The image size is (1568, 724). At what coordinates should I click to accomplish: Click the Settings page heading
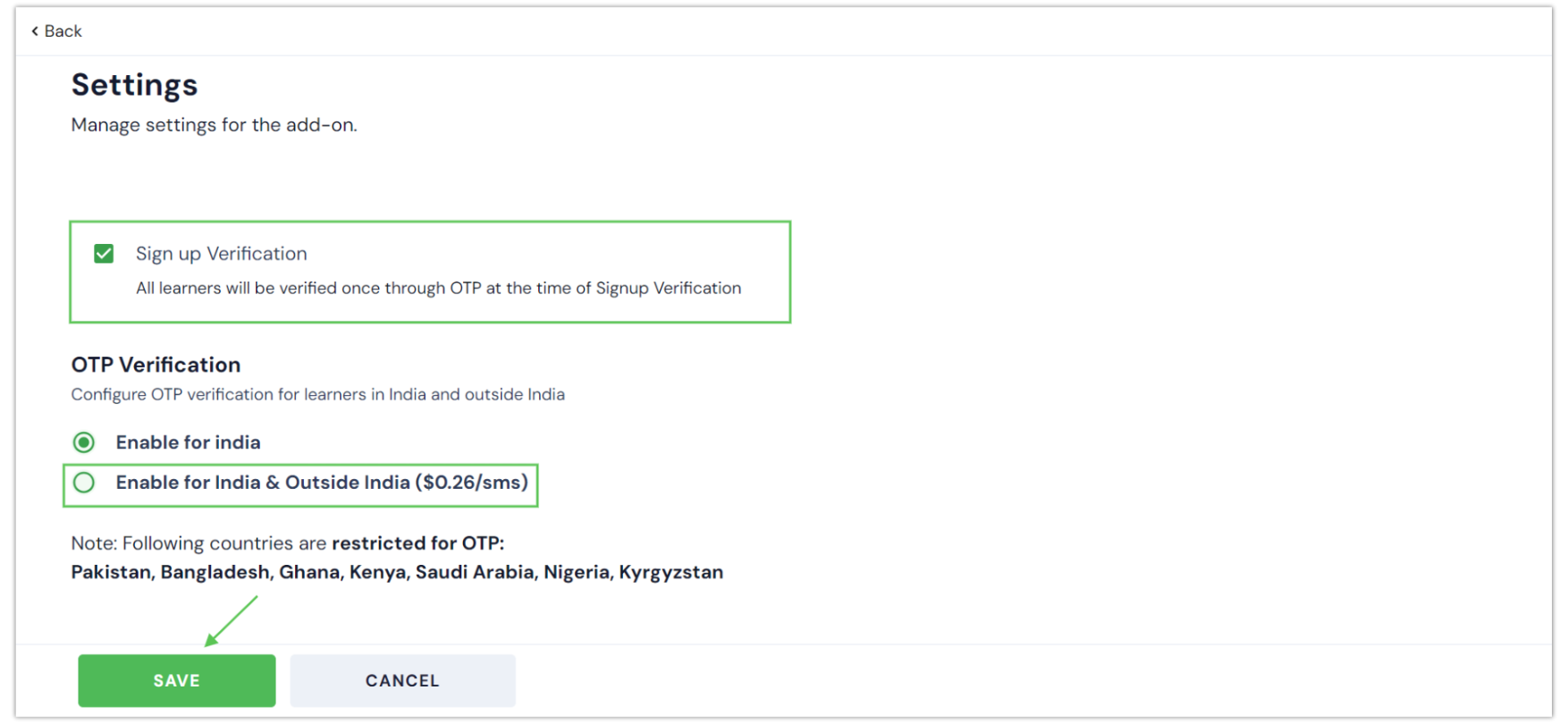click(135, 85)
